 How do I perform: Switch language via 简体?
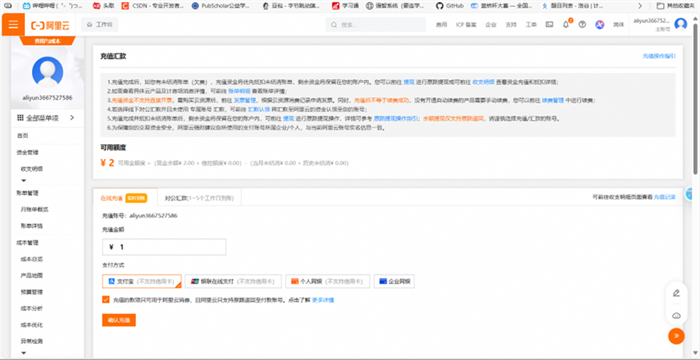[618, 25]
